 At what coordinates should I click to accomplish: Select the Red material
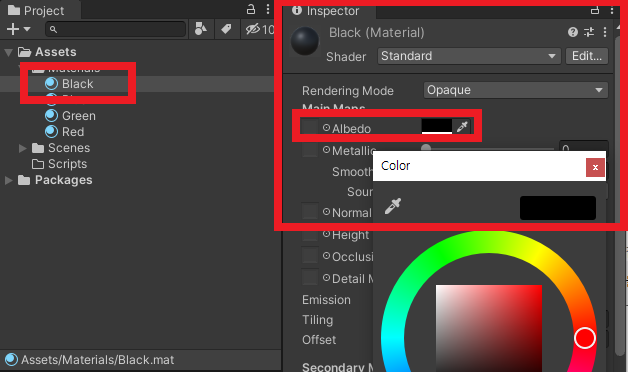tap(64, 132)
